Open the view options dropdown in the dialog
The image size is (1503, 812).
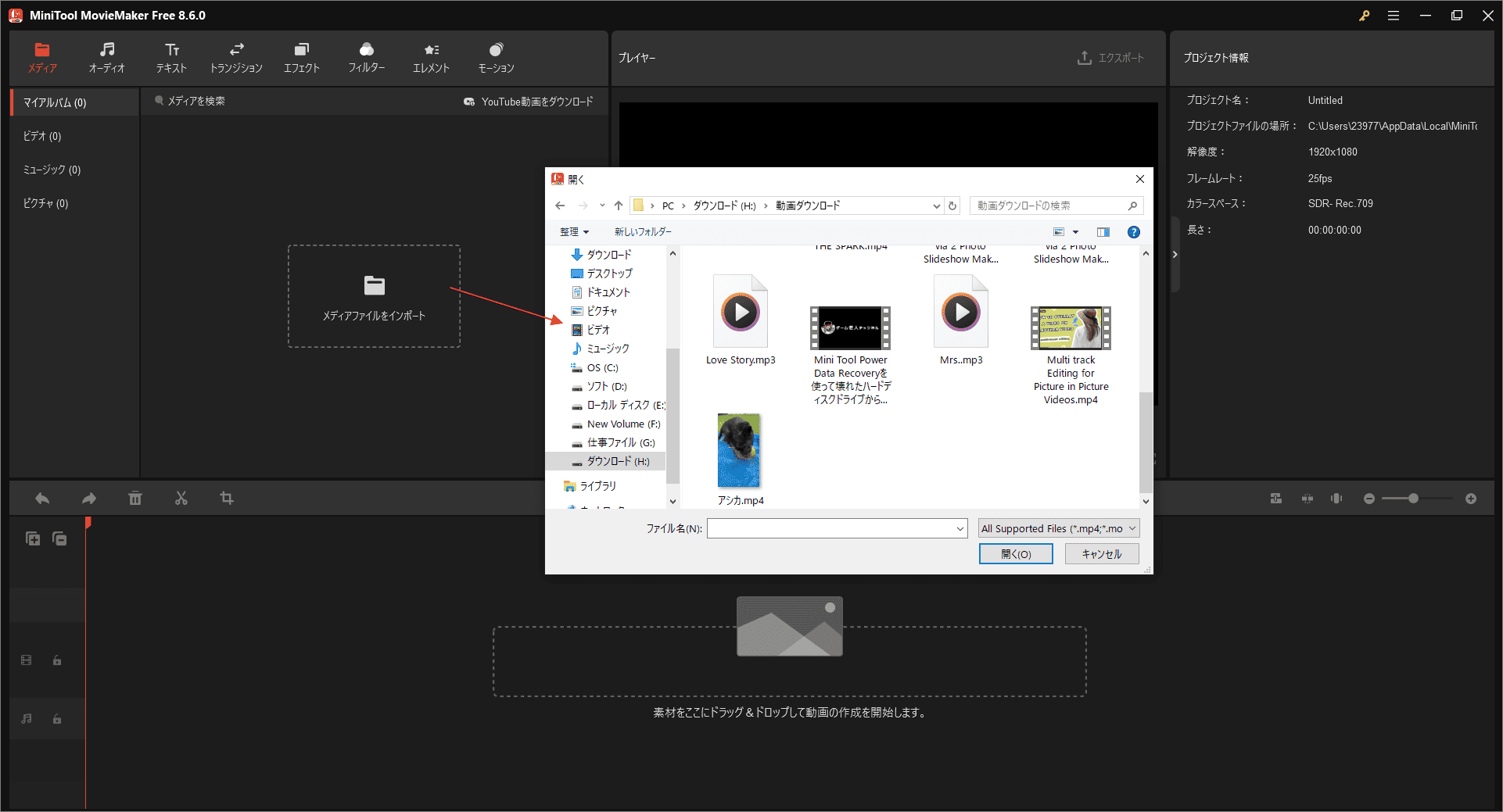click(1076, 231)
